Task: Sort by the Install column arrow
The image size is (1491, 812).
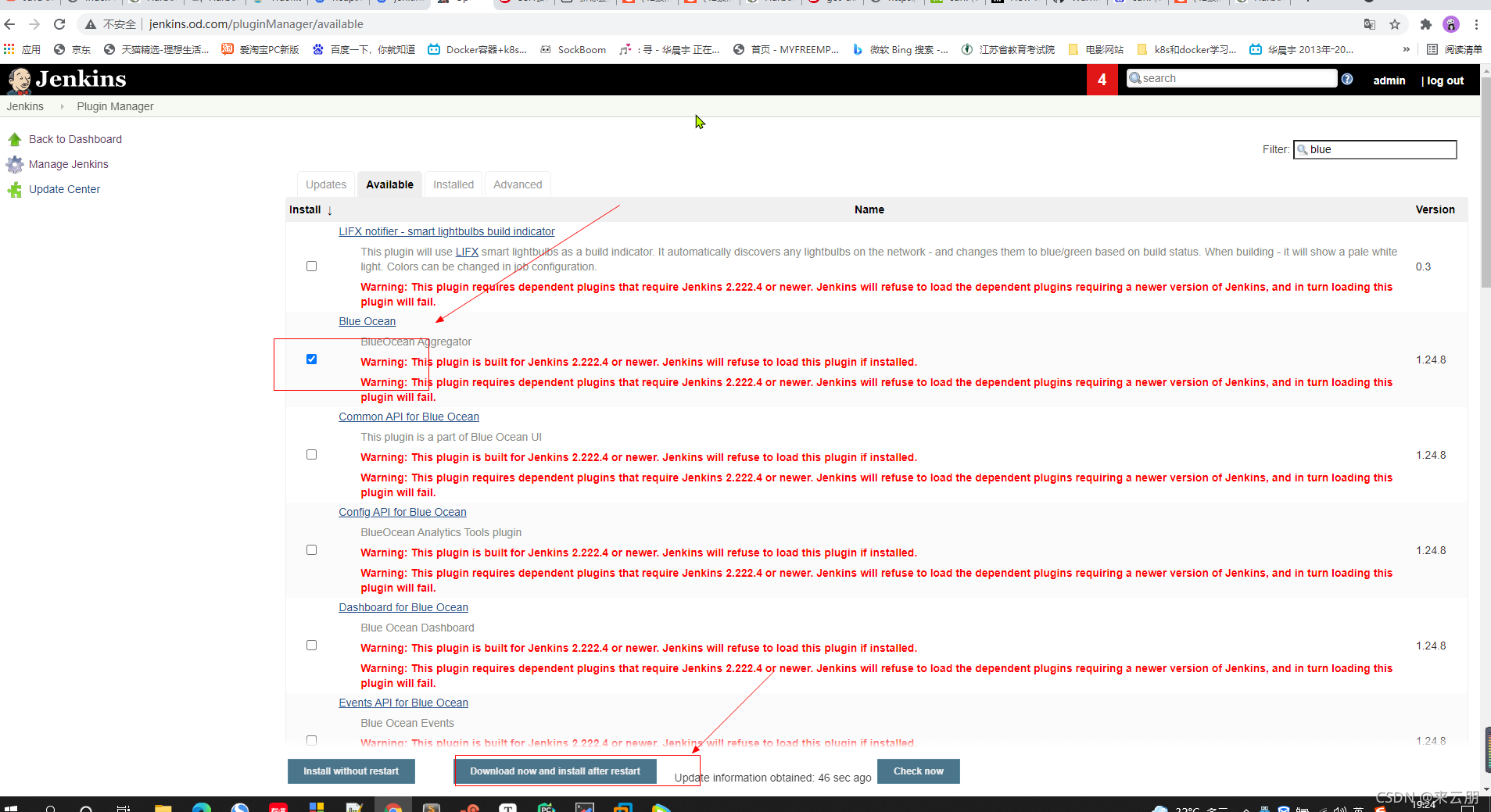Action: point(329,210)
